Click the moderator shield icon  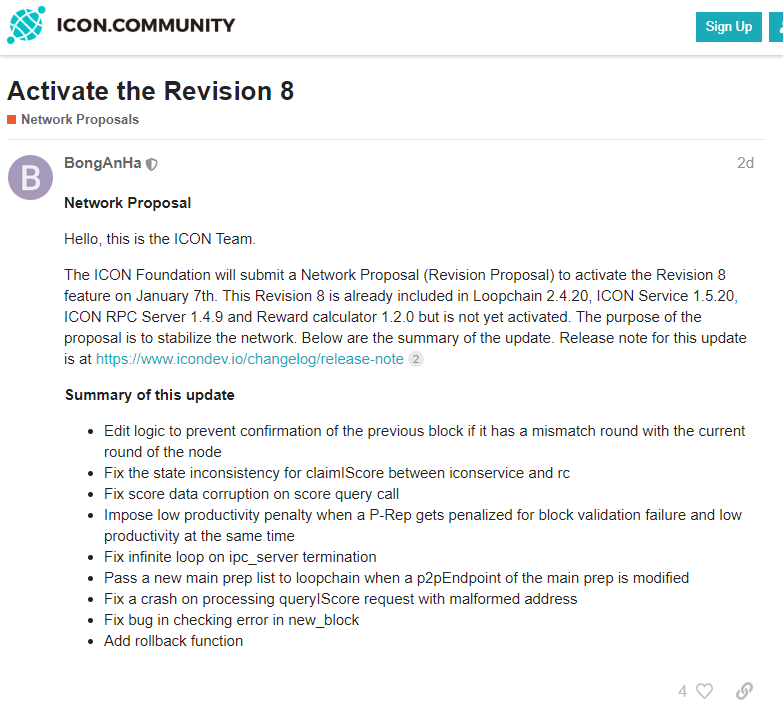[x=151, y=164]
